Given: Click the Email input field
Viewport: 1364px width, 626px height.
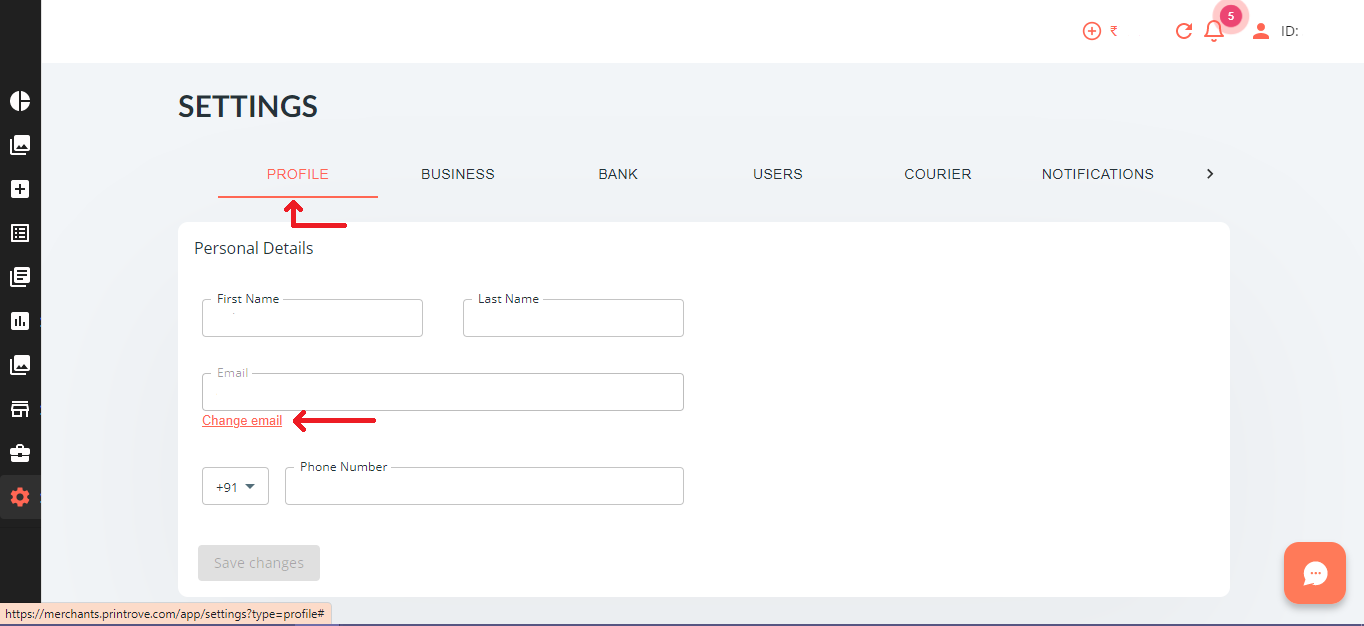Looking at the screenshot, I should (x=443, y=392).
